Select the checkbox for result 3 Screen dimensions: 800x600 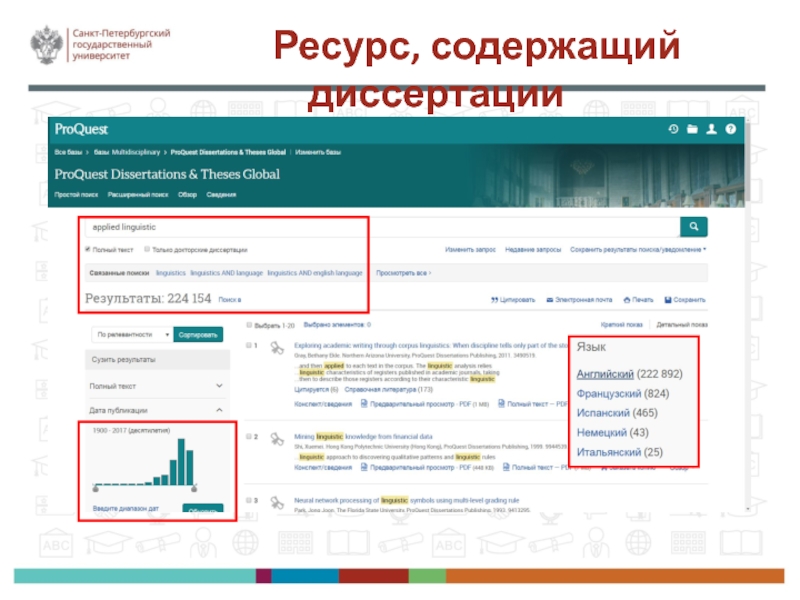[x=249, y=501]
